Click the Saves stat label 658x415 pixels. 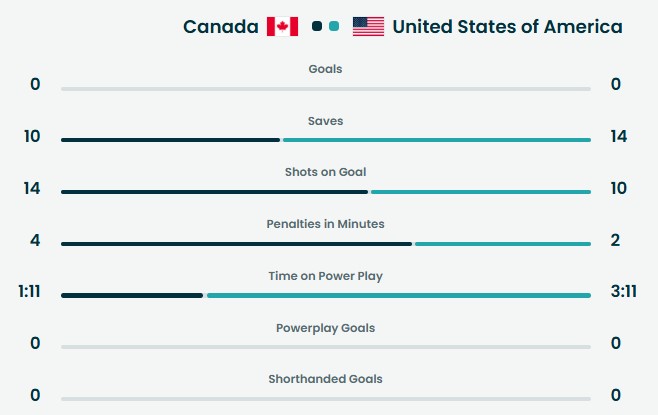tap(325, 121)
